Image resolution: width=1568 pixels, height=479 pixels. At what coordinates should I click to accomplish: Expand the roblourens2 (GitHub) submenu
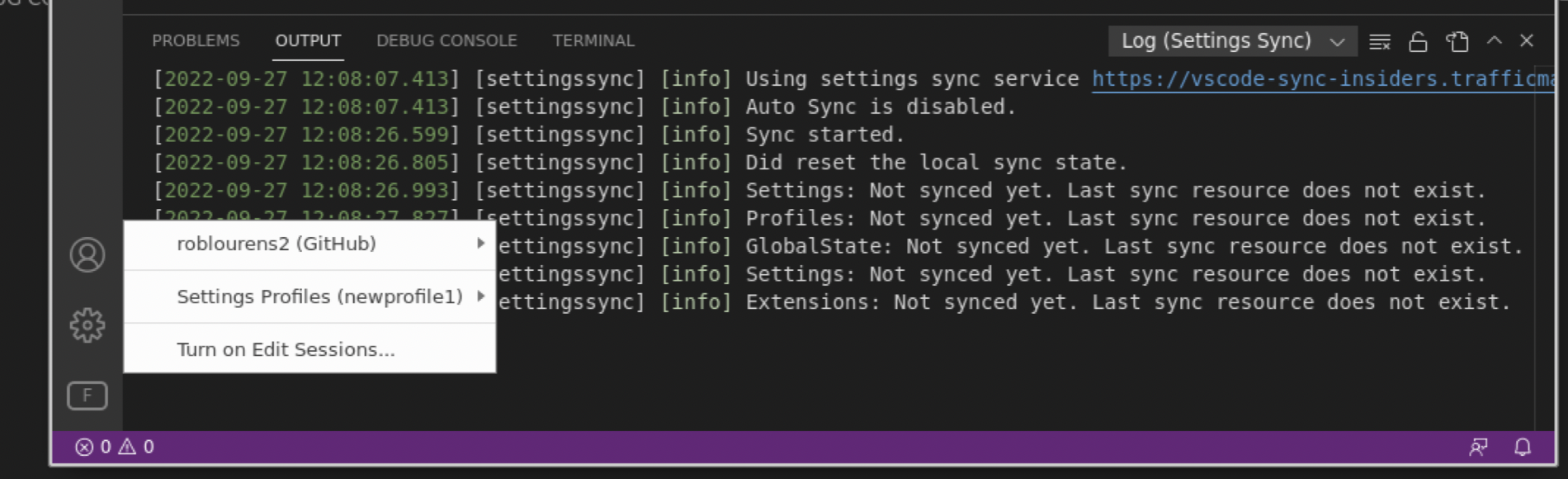click(x=309, y=244)
